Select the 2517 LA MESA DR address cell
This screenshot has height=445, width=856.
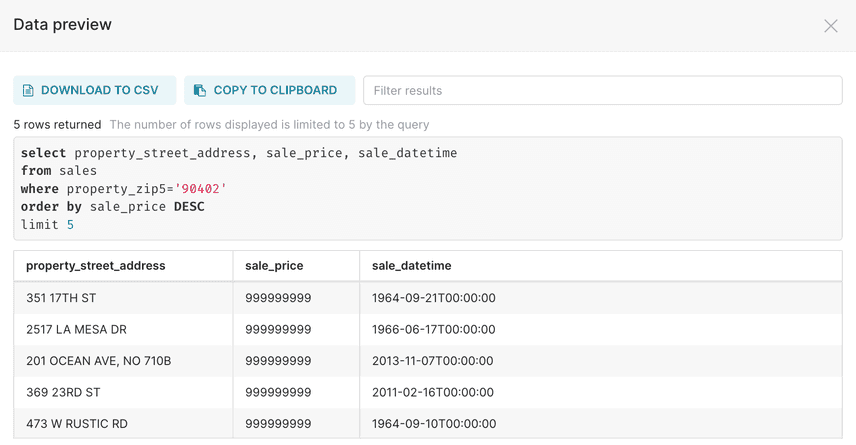[x=123, y=330]
